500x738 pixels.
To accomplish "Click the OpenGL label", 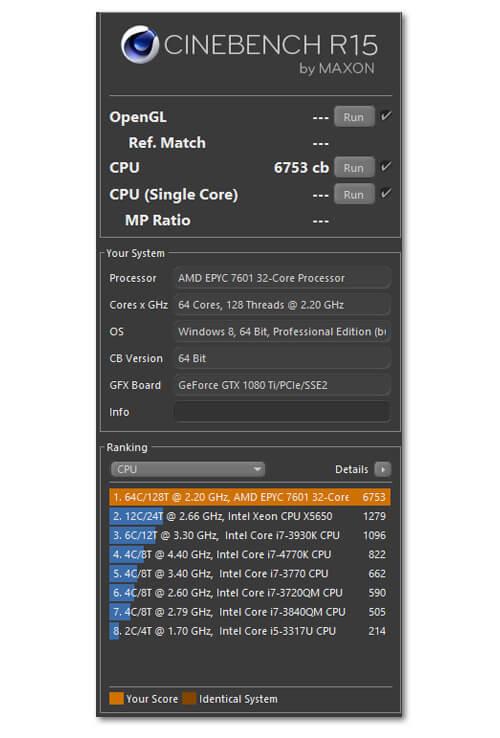I will click(138, 117).
